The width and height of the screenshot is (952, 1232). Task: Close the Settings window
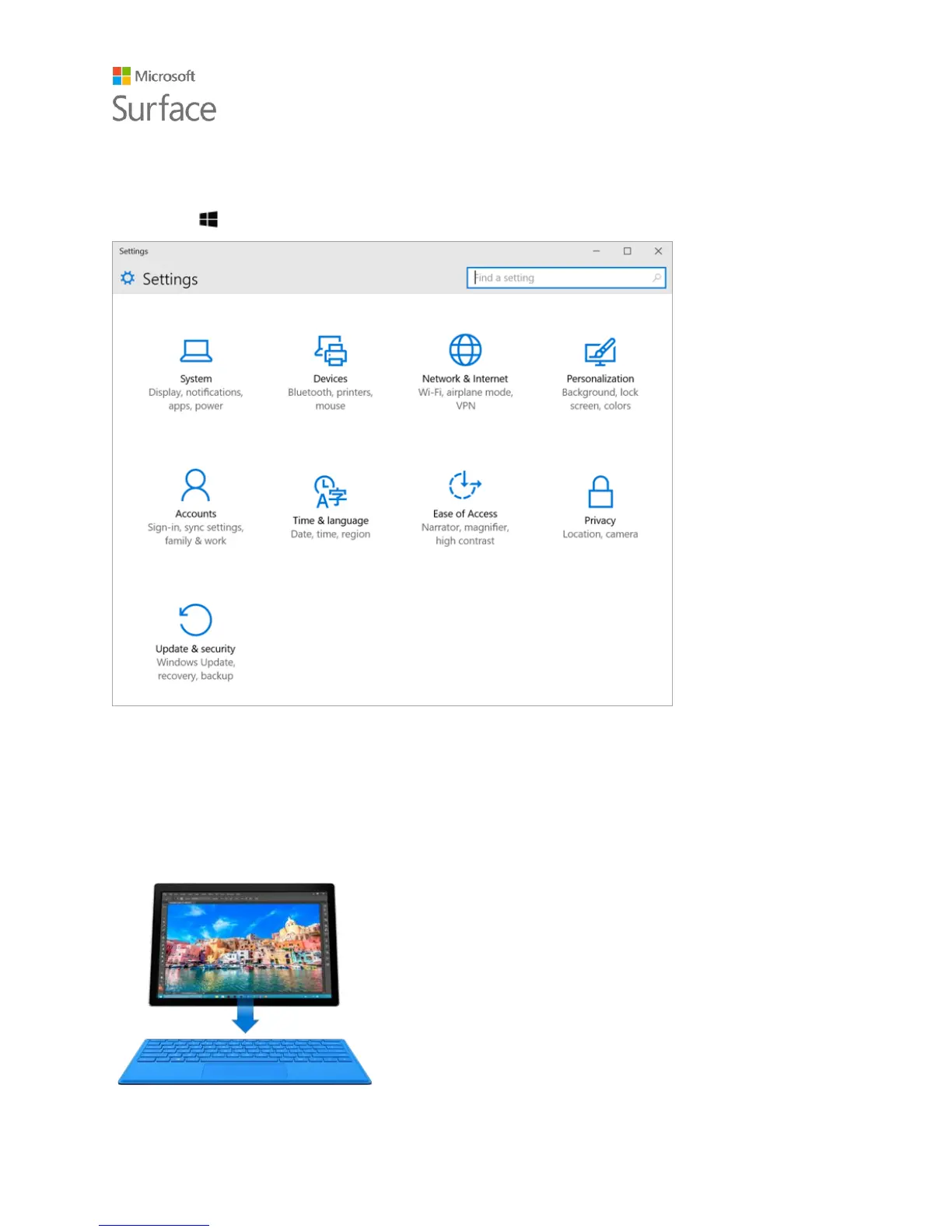[658, 251]
